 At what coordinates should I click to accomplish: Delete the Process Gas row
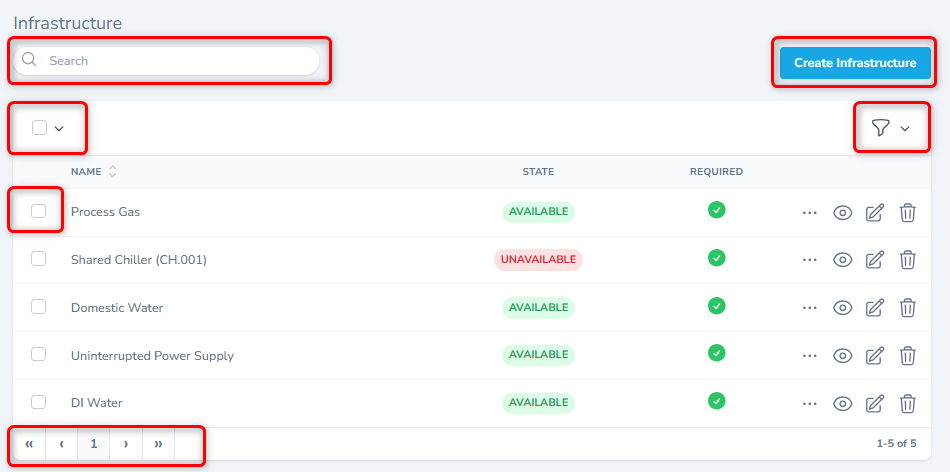click(x=907, y=212)
